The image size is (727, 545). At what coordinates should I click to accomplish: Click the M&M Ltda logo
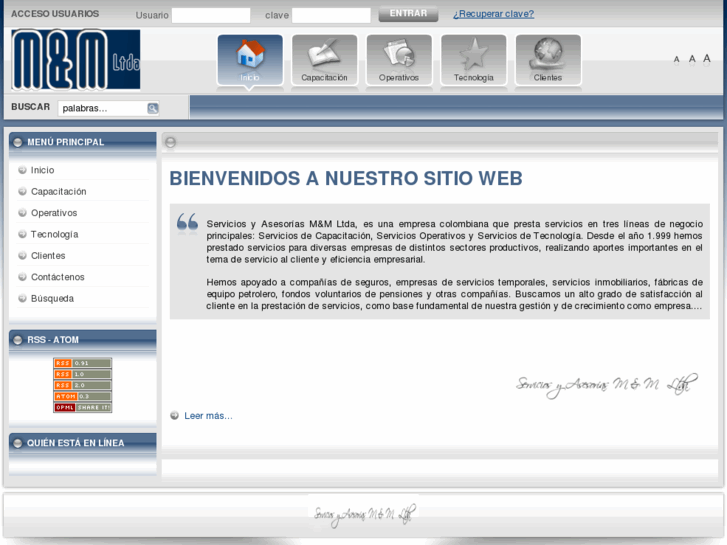(x=76, y=59)
